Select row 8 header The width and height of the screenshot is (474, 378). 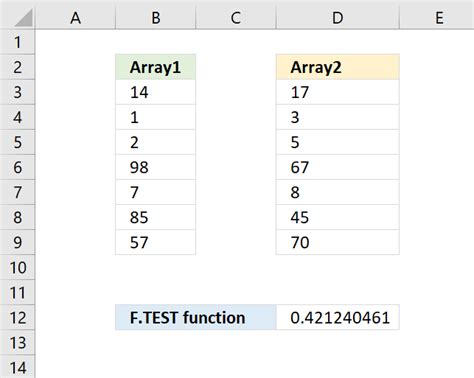point(17,217)
